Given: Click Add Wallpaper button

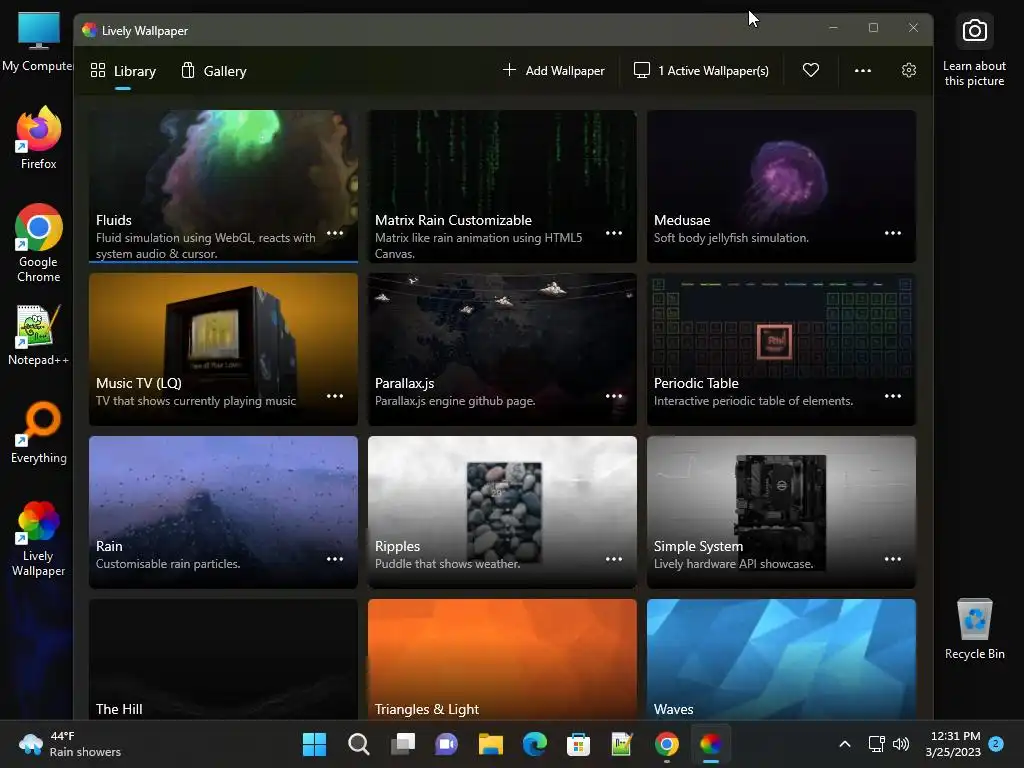Looking at the screenshot, I should point(554,71).
